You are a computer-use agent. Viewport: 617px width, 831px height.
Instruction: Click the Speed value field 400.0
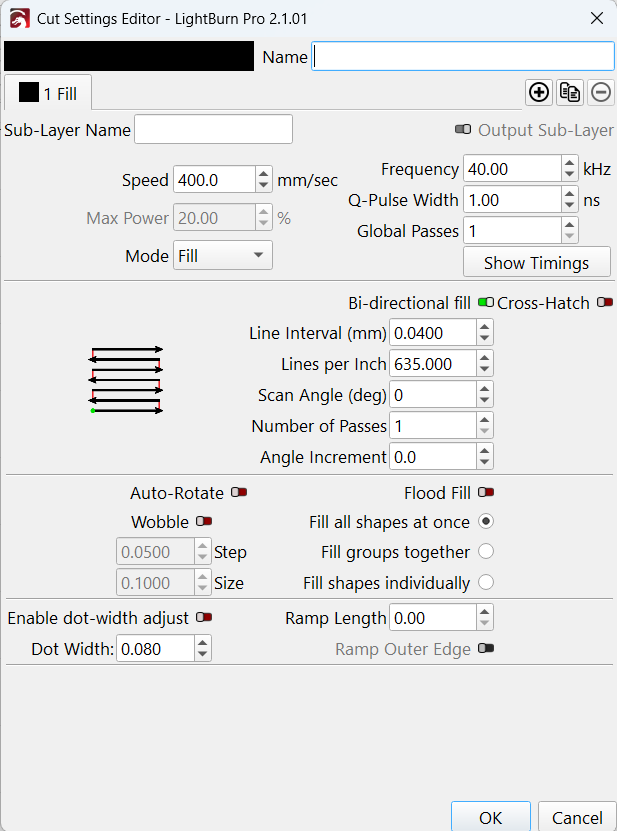click(x=215, y=180)
